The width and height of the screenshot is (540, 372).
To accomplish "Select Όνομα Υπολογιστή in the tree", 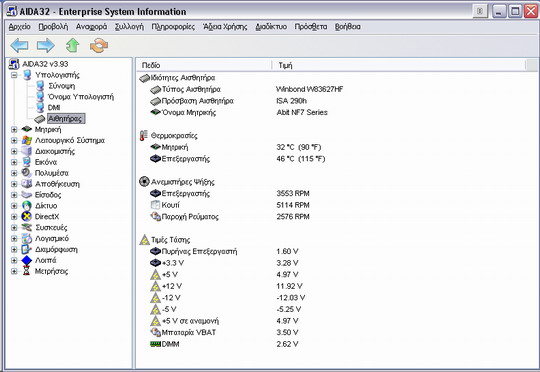I will [81, 97].
